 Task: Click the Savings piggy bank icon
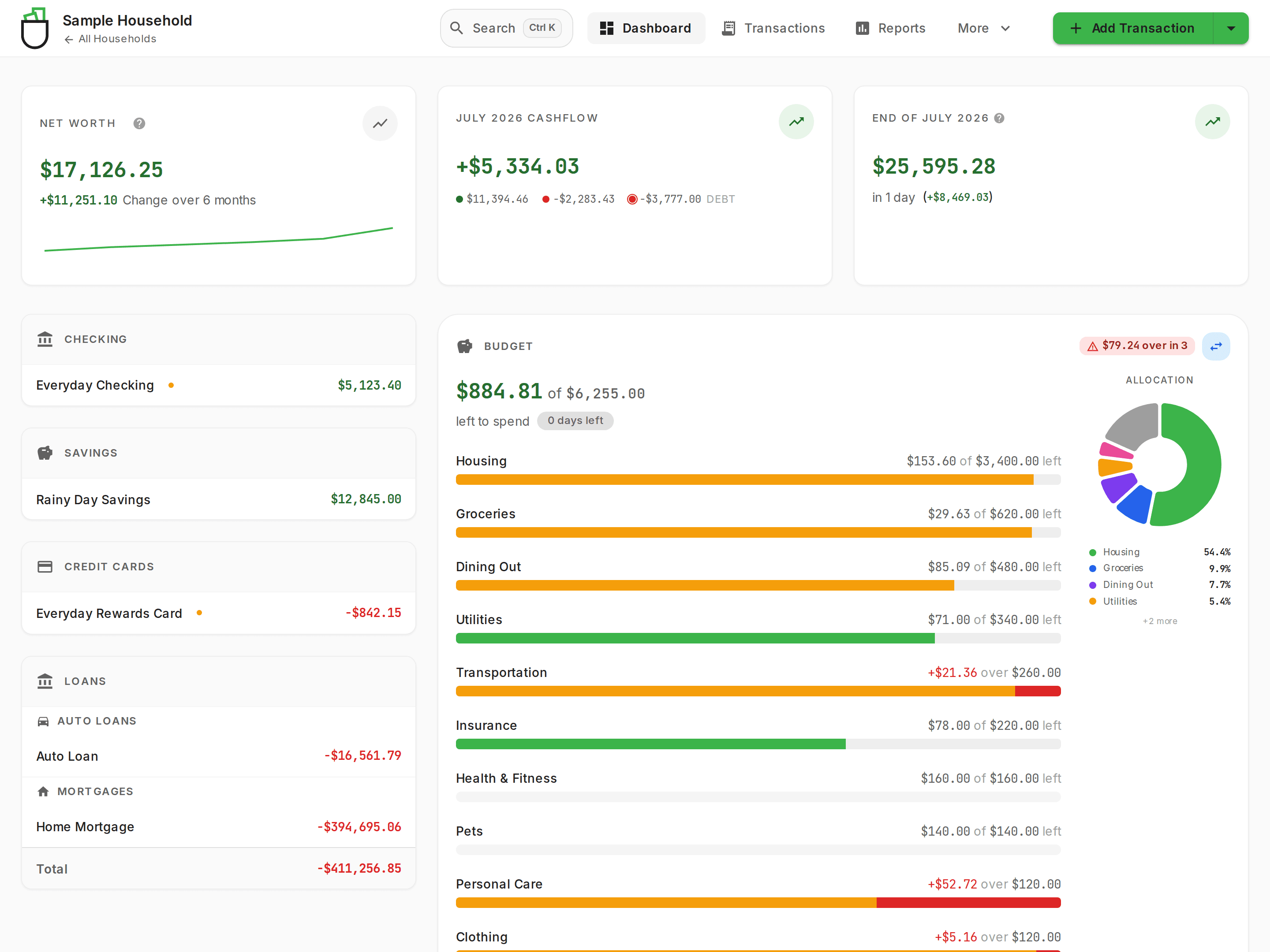click(x=45, y=453)
